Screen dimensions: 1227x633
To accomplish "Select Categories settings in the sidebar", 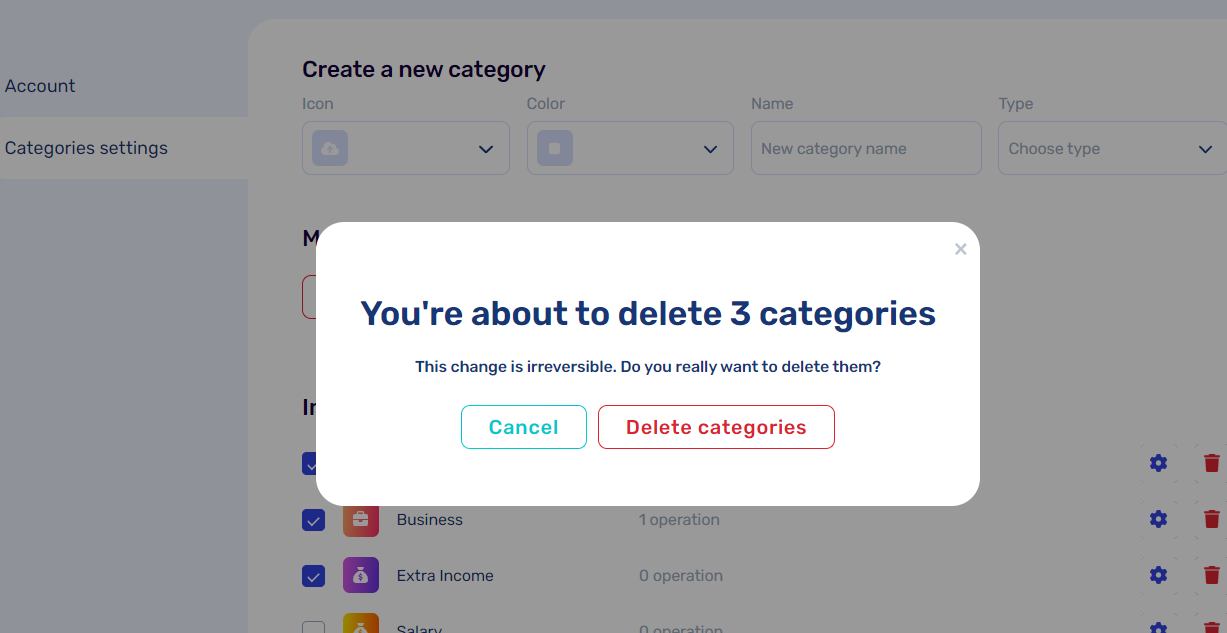I will [86, 148].
